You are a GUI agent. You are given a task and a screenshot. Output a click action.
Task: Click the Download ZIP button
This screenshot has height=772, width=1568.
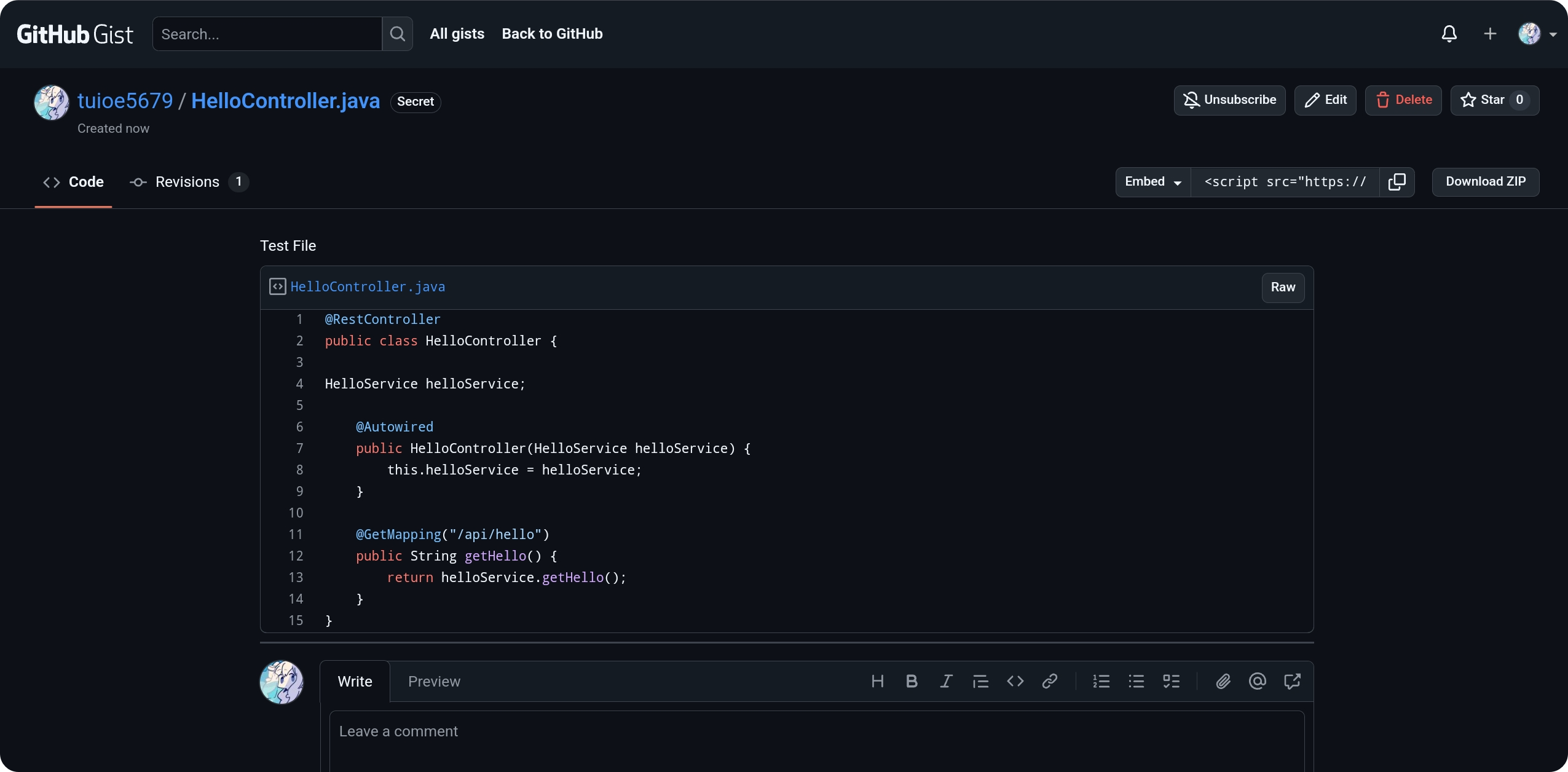1485,182
